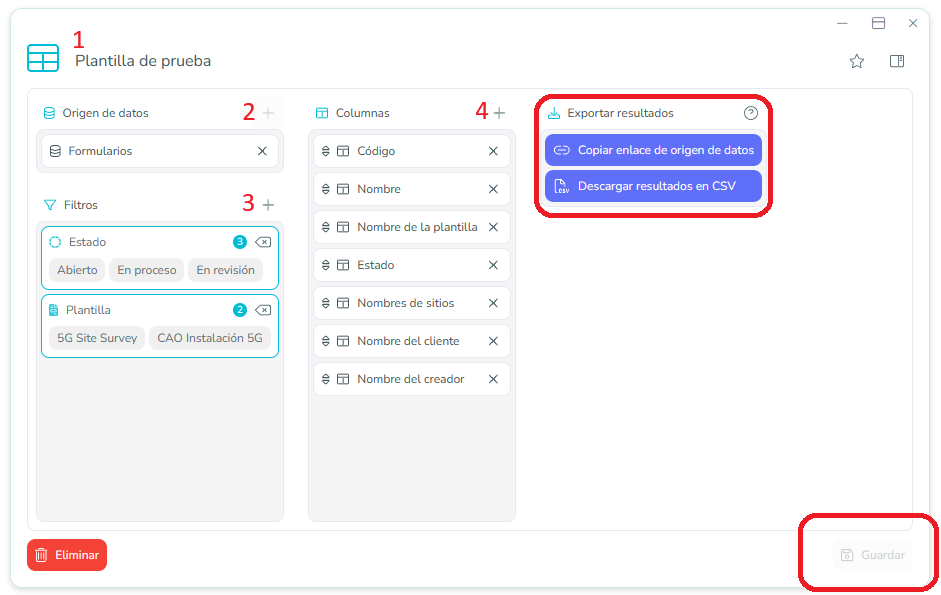Remove the Nombre column
Screen dimensions: 941x595
coord(493,189)
